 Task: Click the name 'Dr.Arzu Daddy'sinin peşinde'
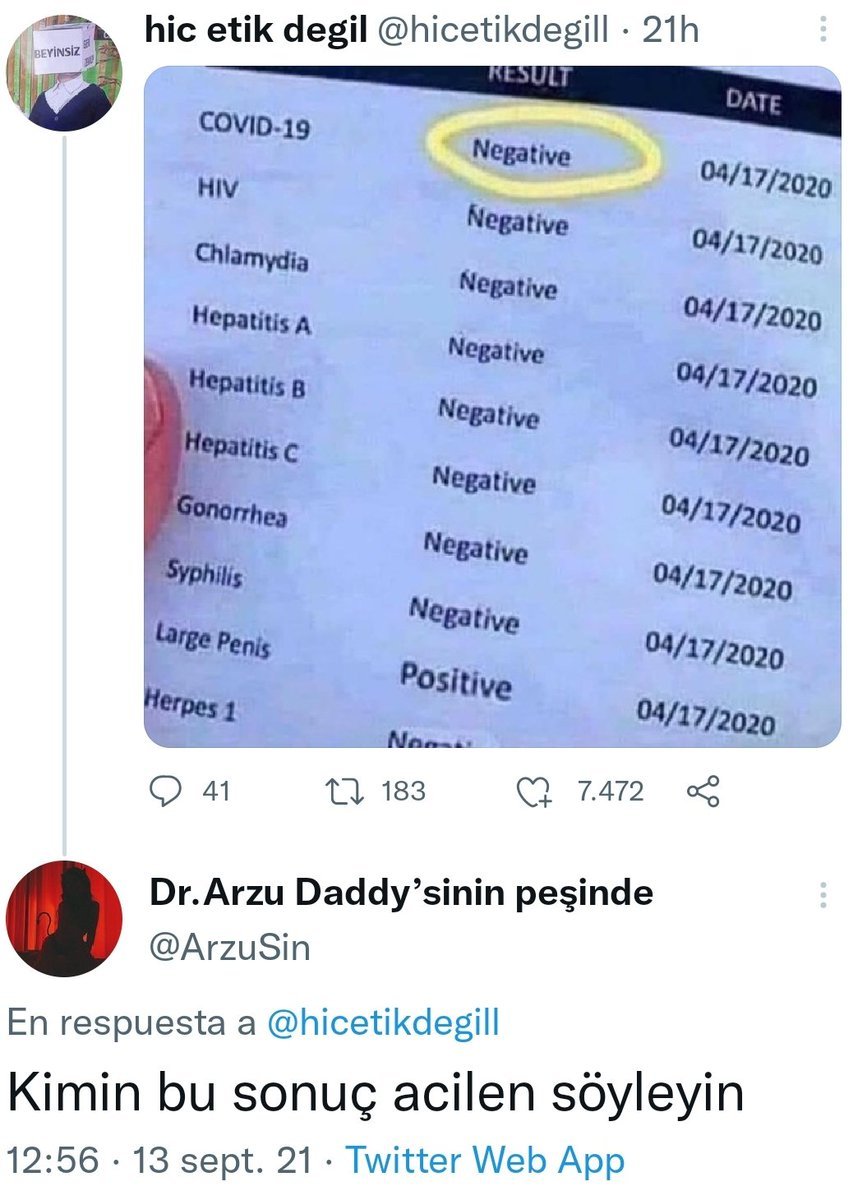(x=401, y=892)
